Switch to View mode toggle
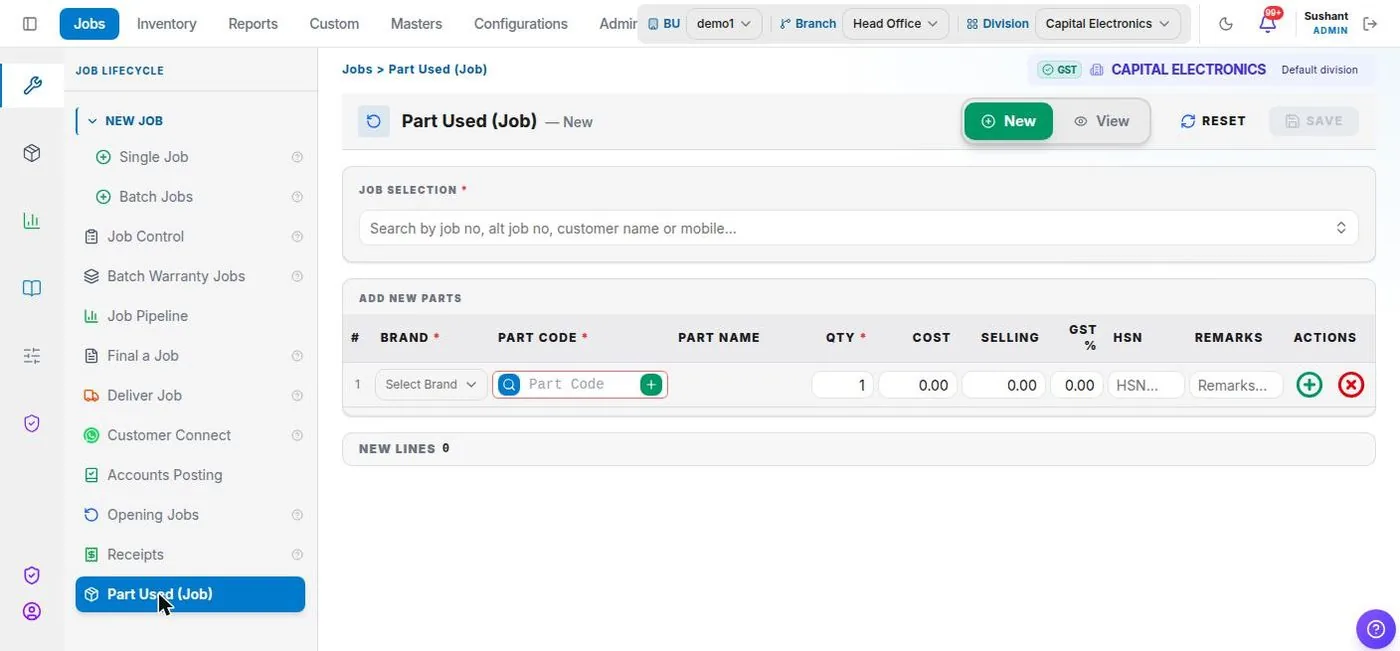The width and height of the screenshot is (1400, 651). (1101, 121)
